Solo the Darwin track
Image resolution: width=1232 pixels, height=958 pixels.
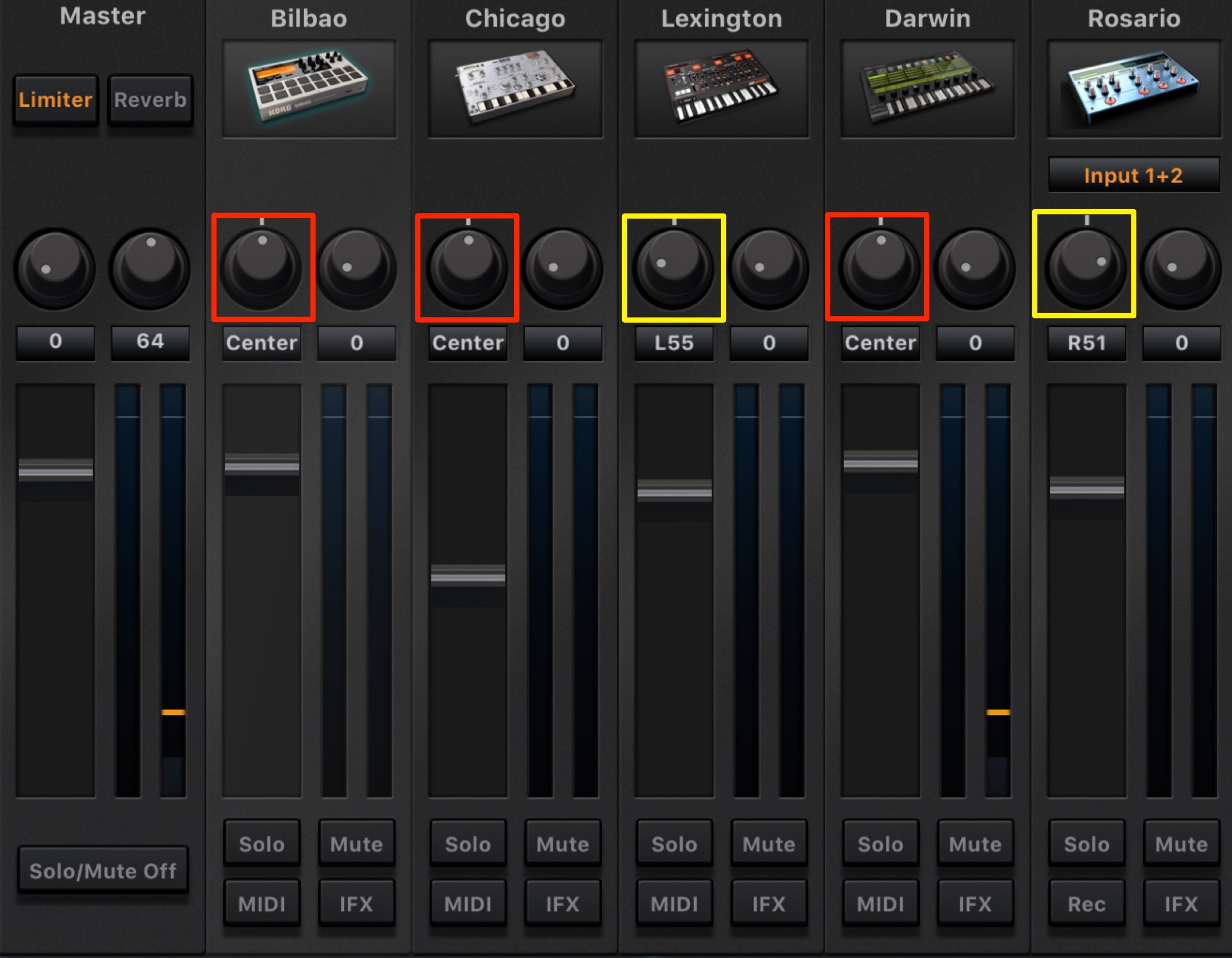click(x=880, y=843)
